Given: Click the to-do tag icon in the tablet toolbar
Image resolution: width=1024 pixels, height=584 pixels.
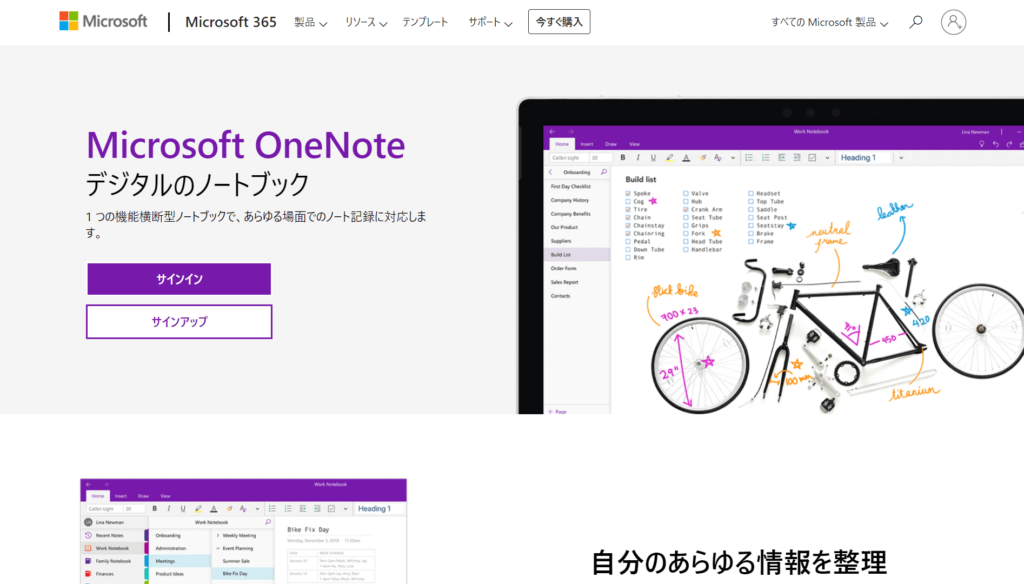Looking at the screenshot, I should 812,157.
